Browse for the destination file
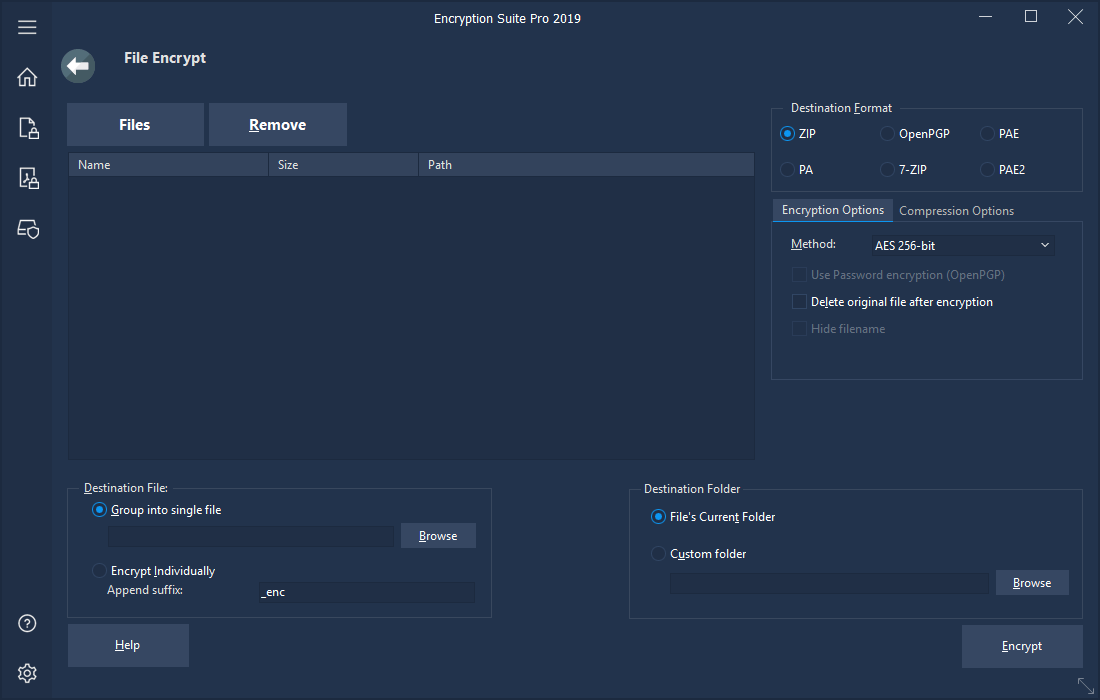1100x700 pixels. (438, 536)
